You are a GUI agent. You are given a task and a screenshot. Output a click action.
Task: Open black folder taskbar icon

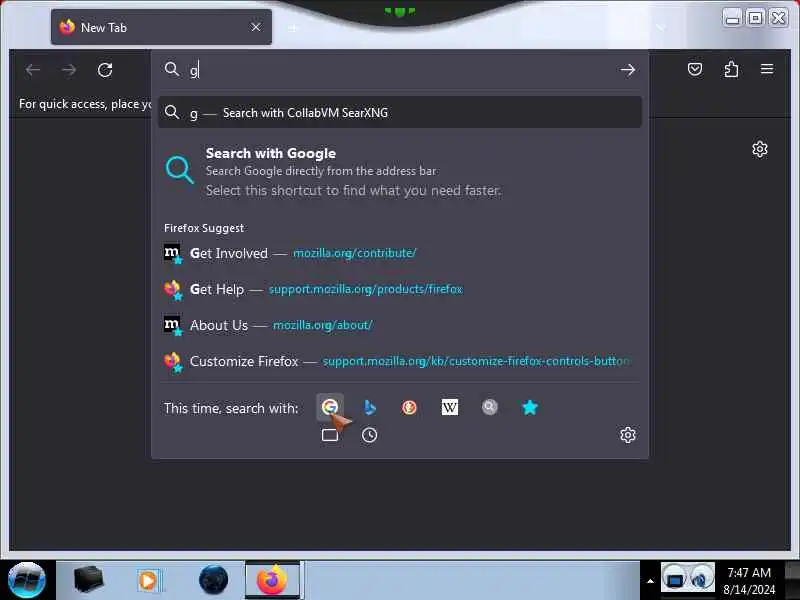(x=88, y=580)
